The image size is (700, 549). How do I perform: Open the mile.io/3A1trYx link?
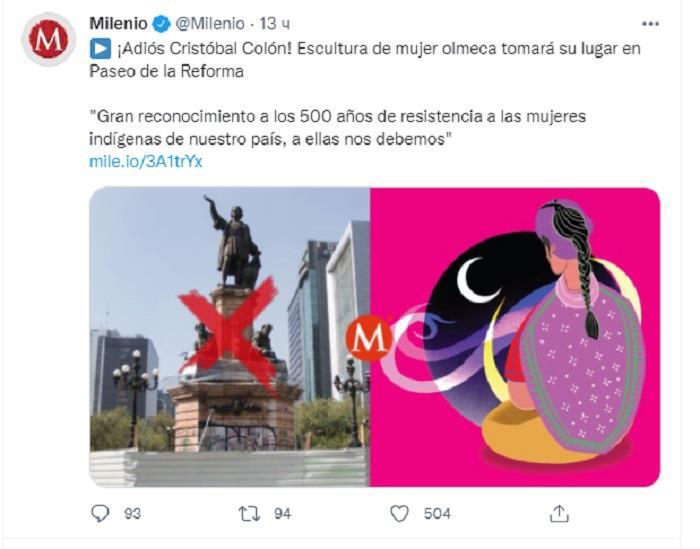coord(146,161)
